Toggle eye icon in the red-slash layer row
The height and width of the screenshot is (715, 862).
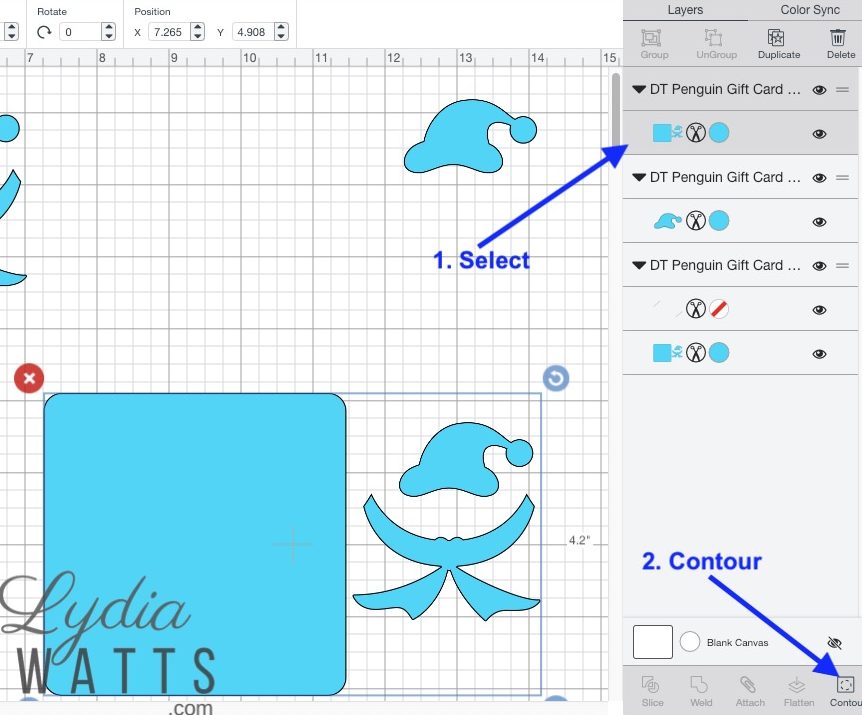tap(819, 310)
